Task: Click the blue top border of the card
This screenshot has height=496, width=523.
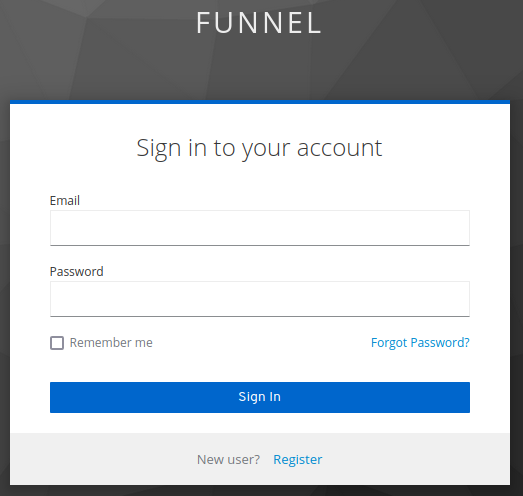Action: (x=260, y=102)
